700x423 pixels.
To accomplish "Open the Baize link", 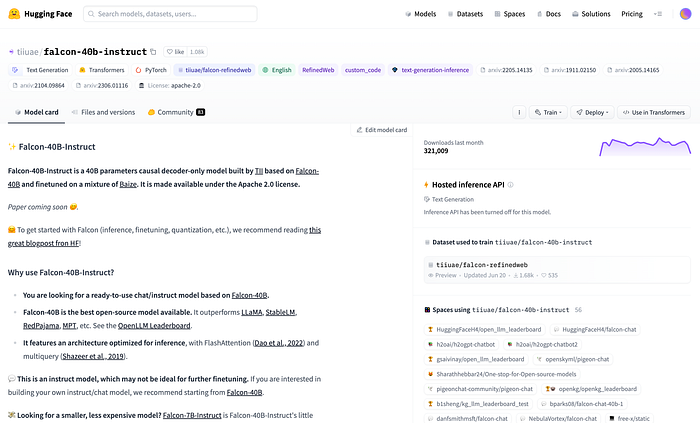I will click(128, 184).
